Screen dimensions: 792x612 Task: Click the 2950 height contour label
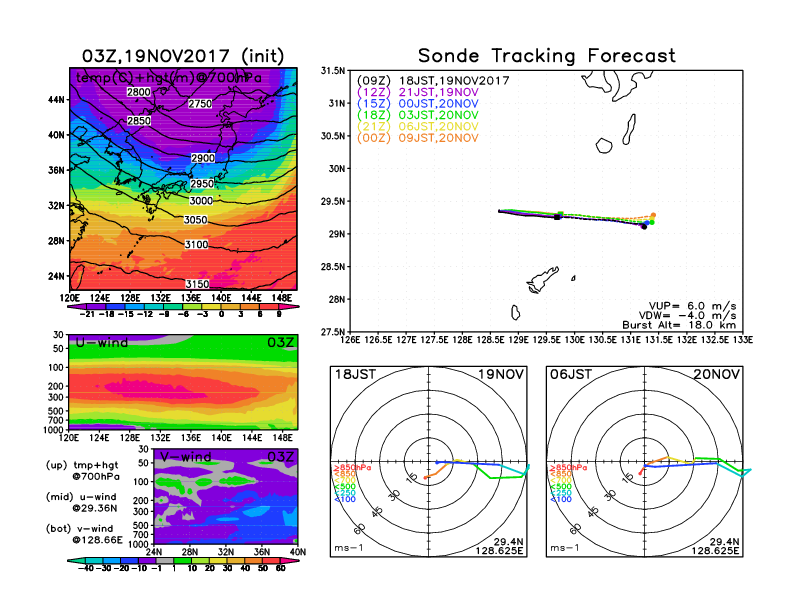click(202, 183)
